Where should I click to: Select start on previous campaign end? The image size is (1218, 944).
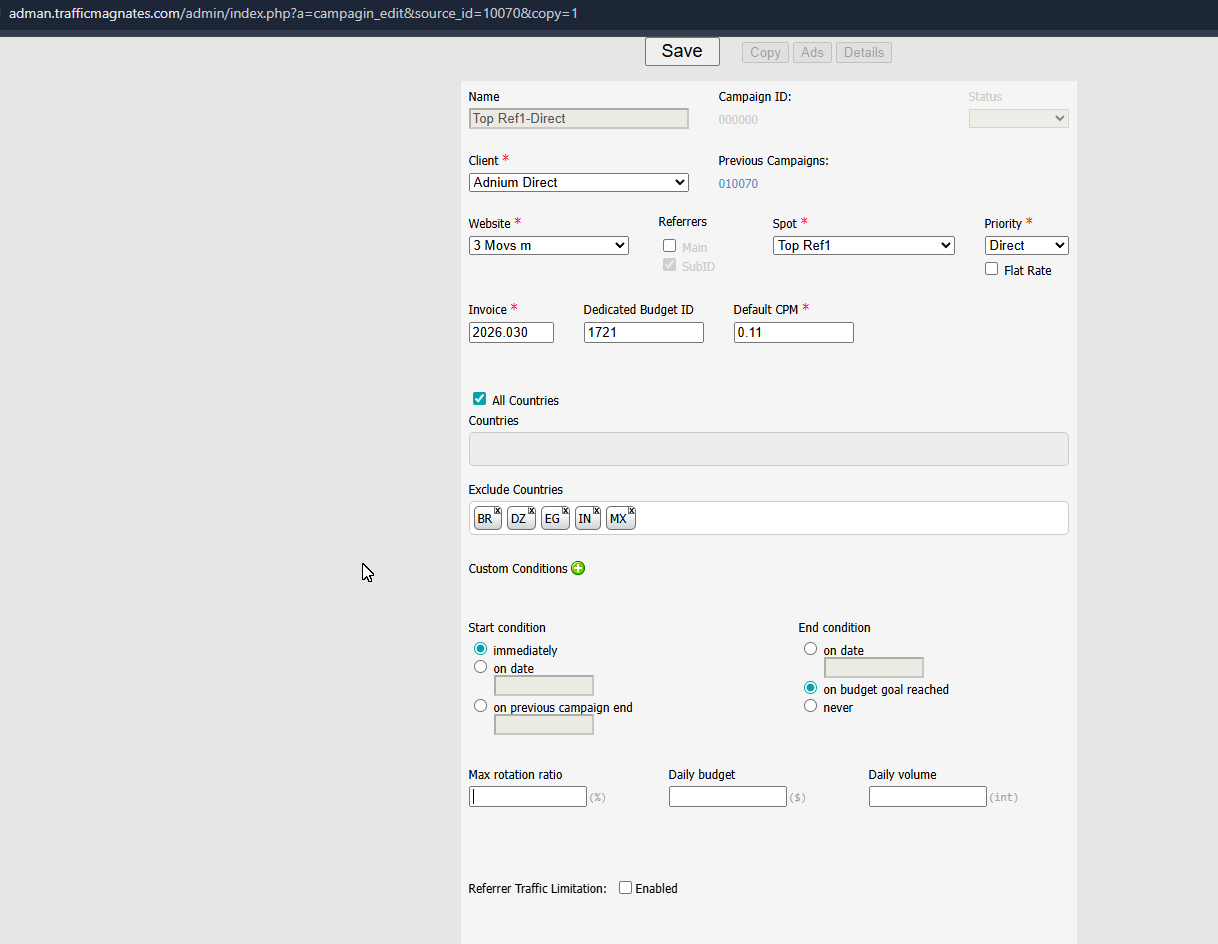[481, 706]
